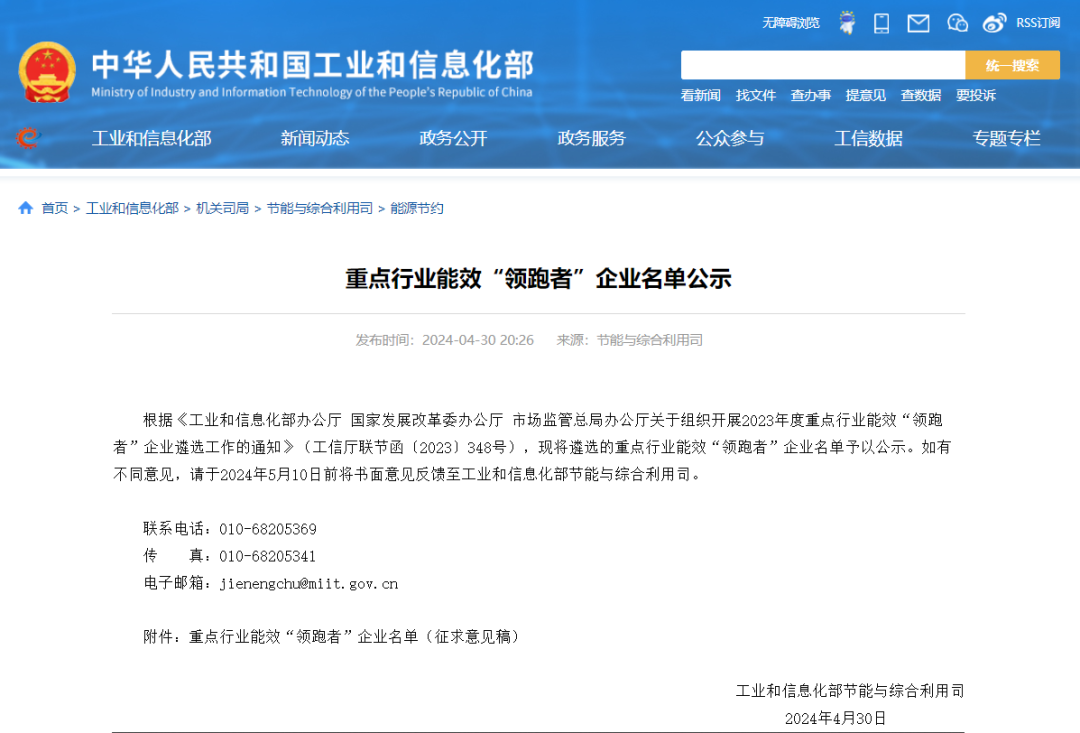Select 找文件 quick link
Image resolution: width=1080 pixels, height=733 pixels.
pyautogui.click(x=756, y=96)
